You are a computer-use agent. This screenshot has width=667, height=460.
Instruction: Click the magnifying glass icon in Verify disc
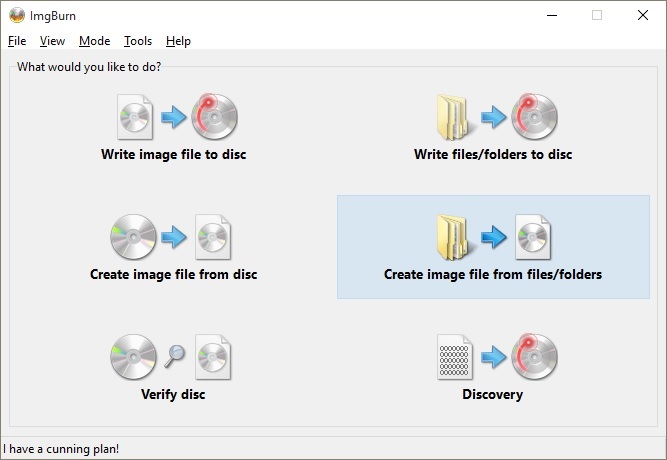pyautogui.click(x=174, y=356)
